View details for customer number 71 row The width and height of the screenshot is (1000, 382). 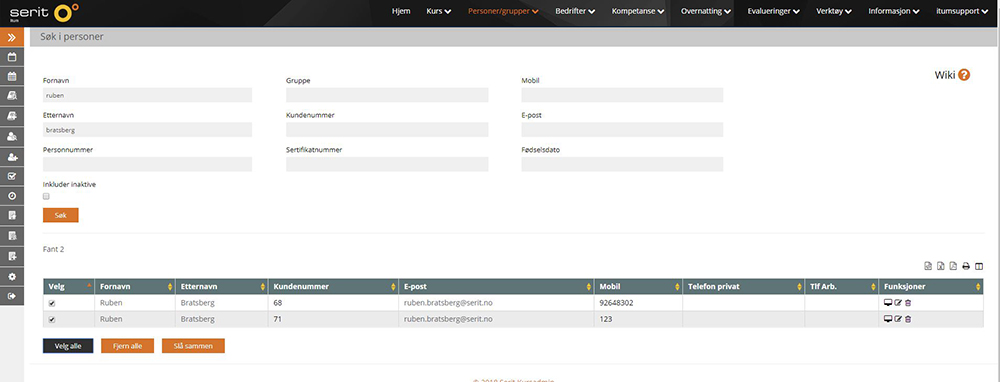[888, 319]
